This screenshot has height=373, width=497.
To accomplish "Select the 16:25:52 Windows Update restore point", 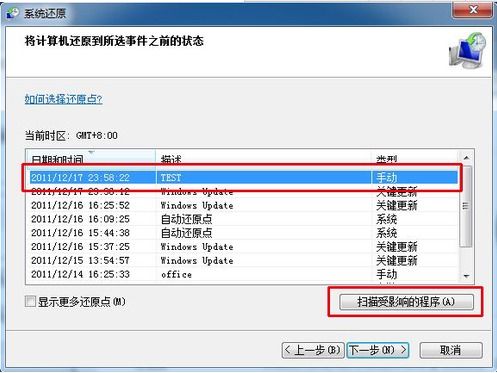I will pyautogui.click(x=243, y=205).
